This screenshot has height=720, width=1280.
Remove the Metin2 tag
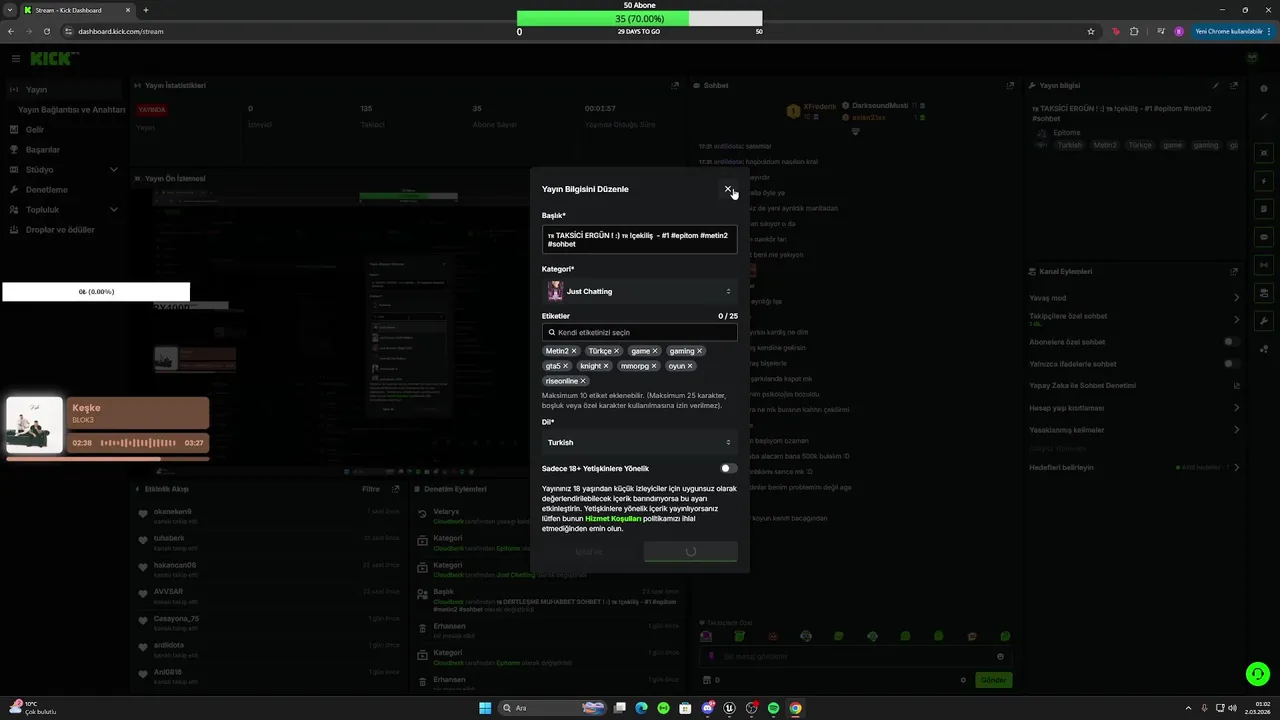(574, 351)
